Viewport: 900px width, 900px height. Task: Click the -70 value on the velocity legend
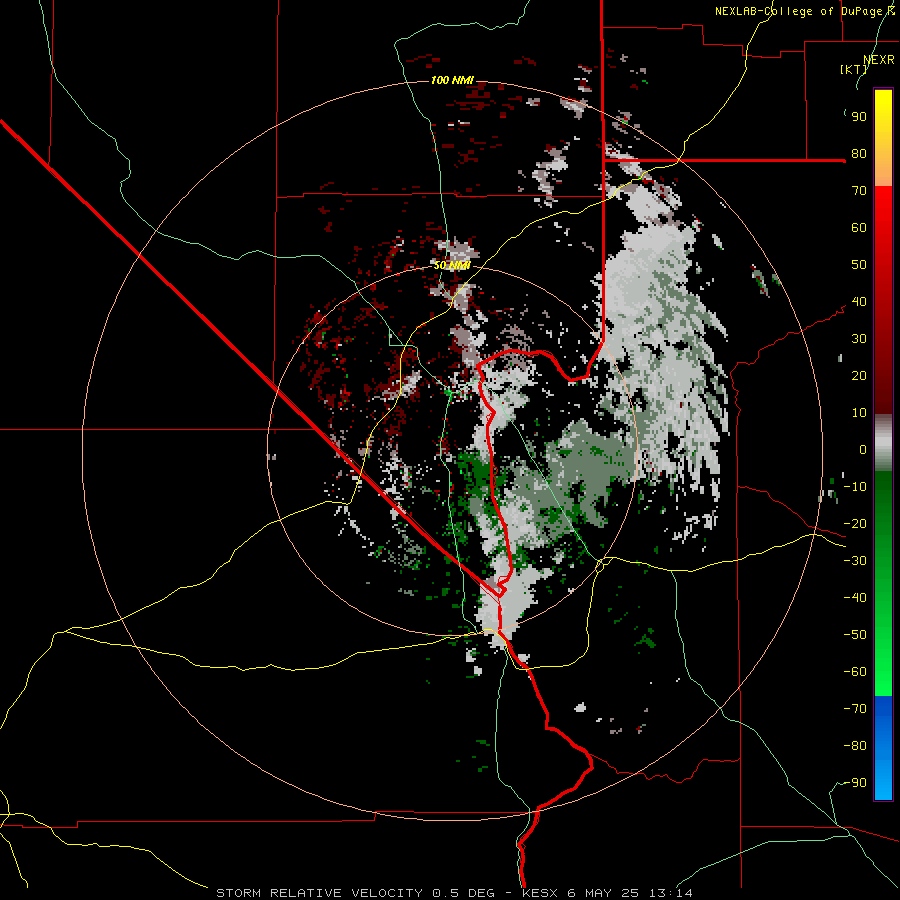click(x=855, y=709)
